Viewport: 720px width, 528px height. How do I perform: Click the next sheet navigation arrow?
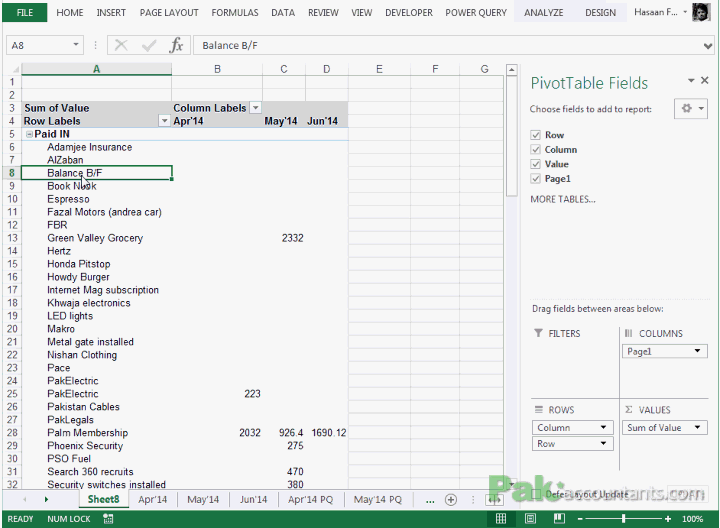[46, 500]
